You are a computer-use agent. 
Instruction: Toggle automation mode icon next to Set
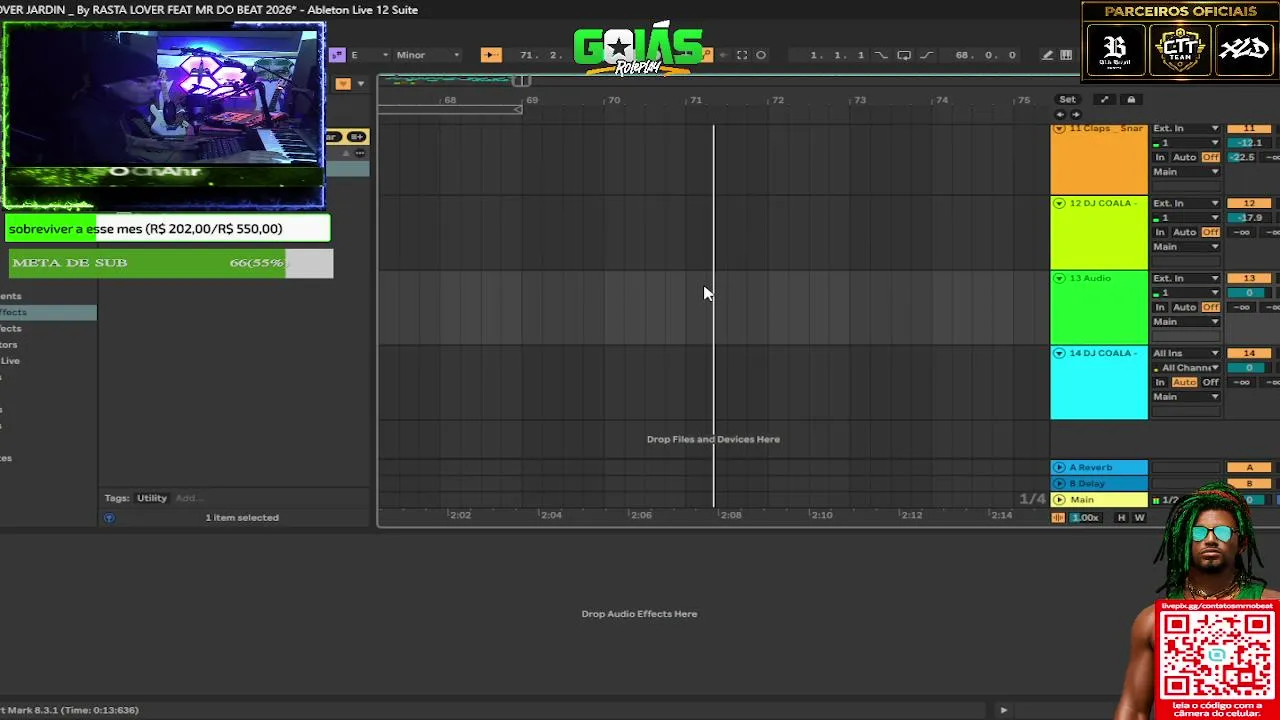click(x=1104, y=99)
